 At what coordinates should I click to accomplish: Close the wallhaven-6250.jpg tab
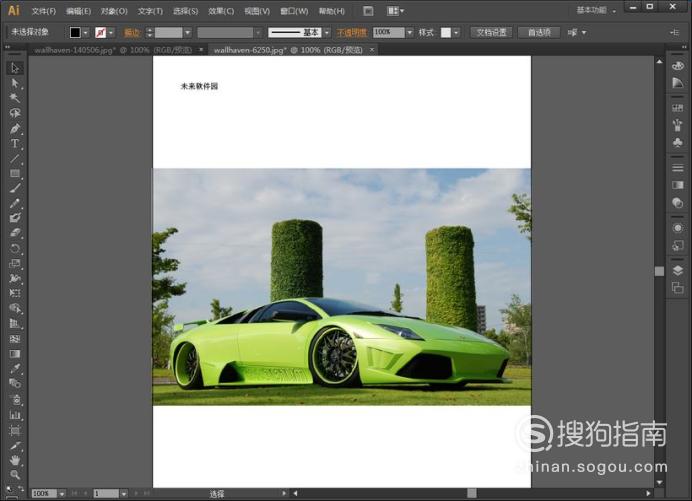(x=372, y=50)
